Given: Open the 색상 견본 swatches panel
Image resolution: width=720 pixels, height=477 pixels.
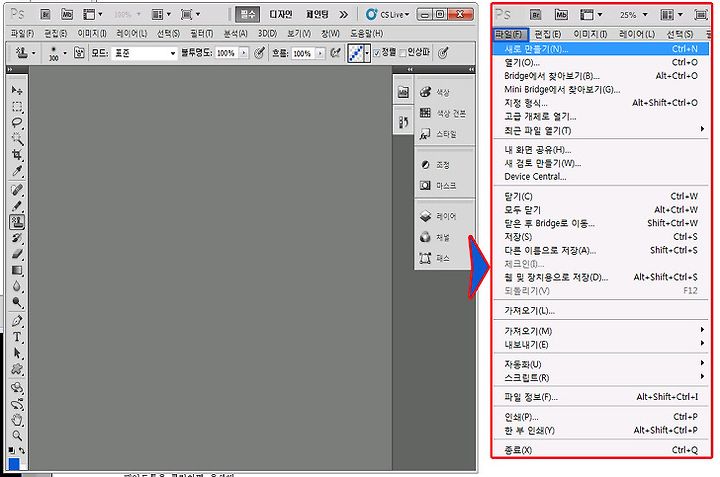Looking at the screenshot, I should coord(443,113).
